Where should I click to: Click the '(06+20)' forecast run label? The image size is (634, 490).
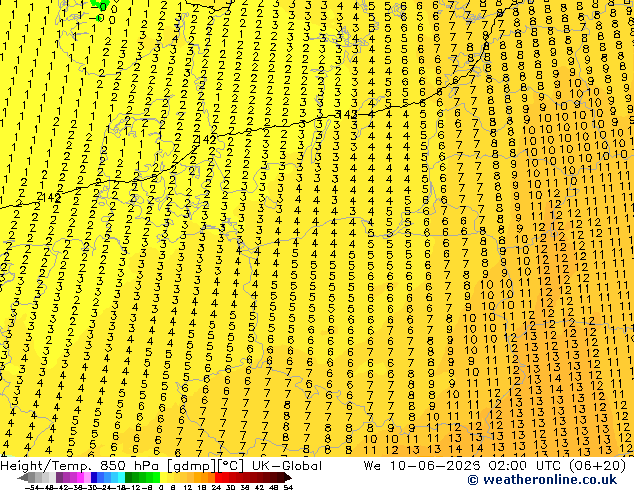598,466
